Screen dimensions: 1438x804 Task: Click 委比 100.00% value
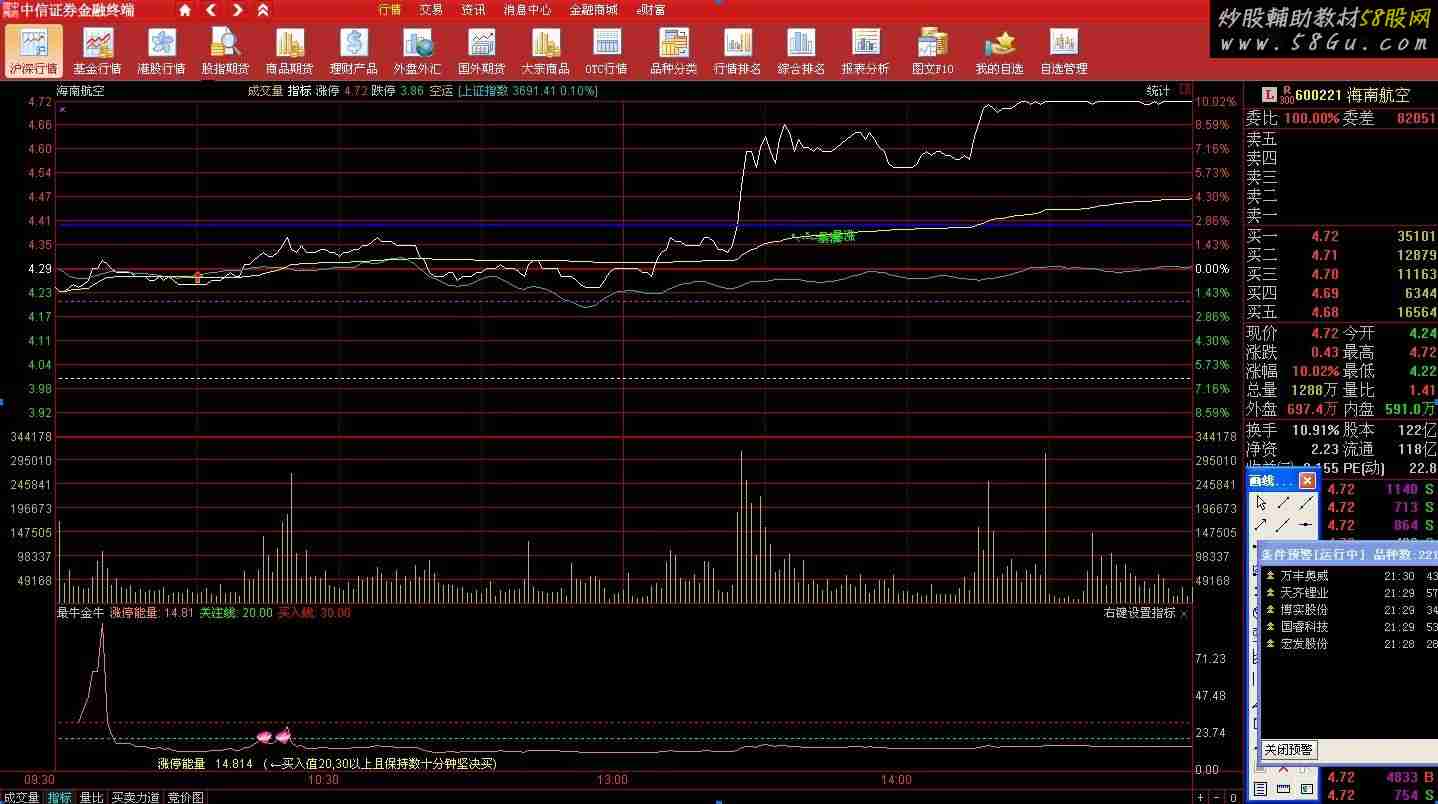1311,118
